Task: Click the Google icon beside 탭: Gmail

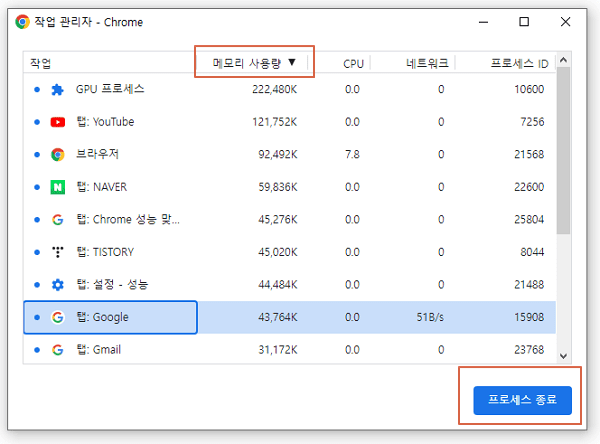Action: click(57, 350)
